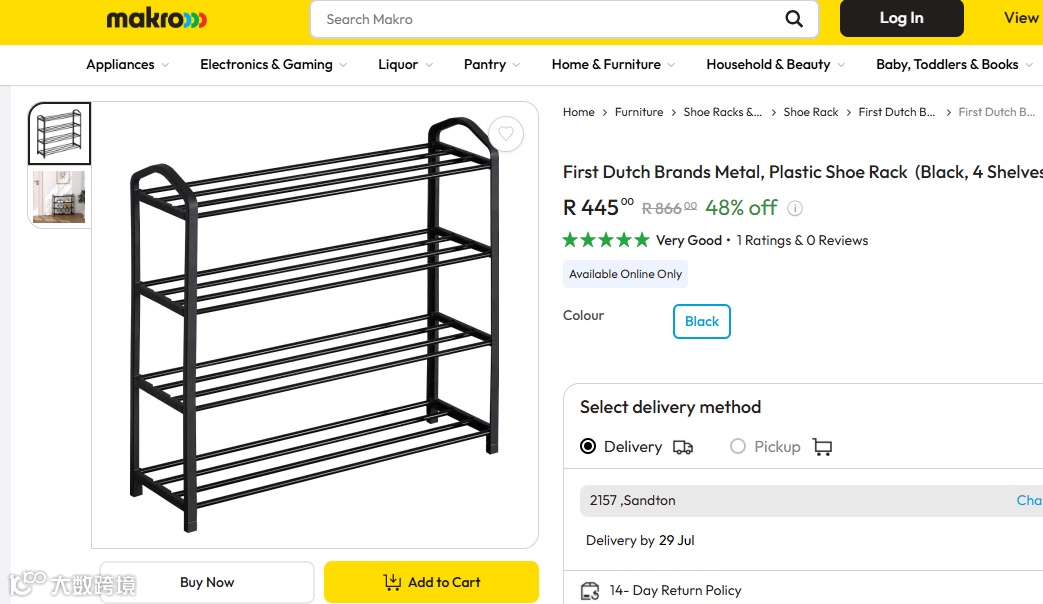Open Electronics & Gaming dropdown
This screenshot has height=604, width=1043.
273,64
